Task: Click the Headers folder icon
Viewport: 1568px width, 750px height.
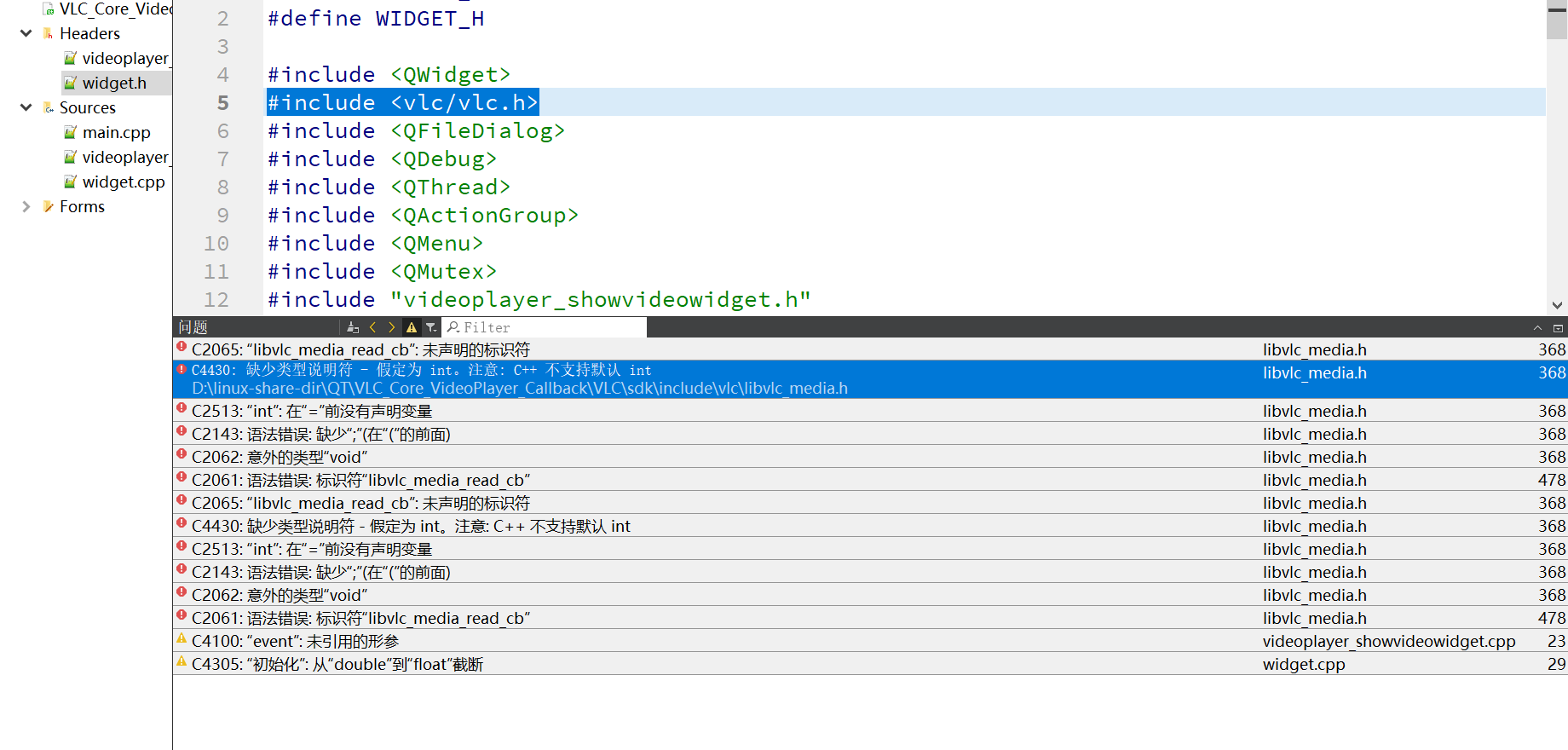Action: pos(49,33)
